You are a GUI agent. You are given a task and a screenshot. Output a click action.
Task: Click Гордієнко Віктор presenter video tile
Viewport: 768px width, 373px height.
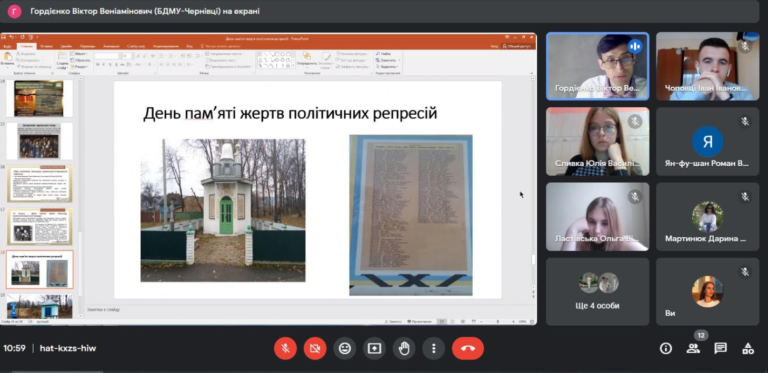click(x=598, y=66)
